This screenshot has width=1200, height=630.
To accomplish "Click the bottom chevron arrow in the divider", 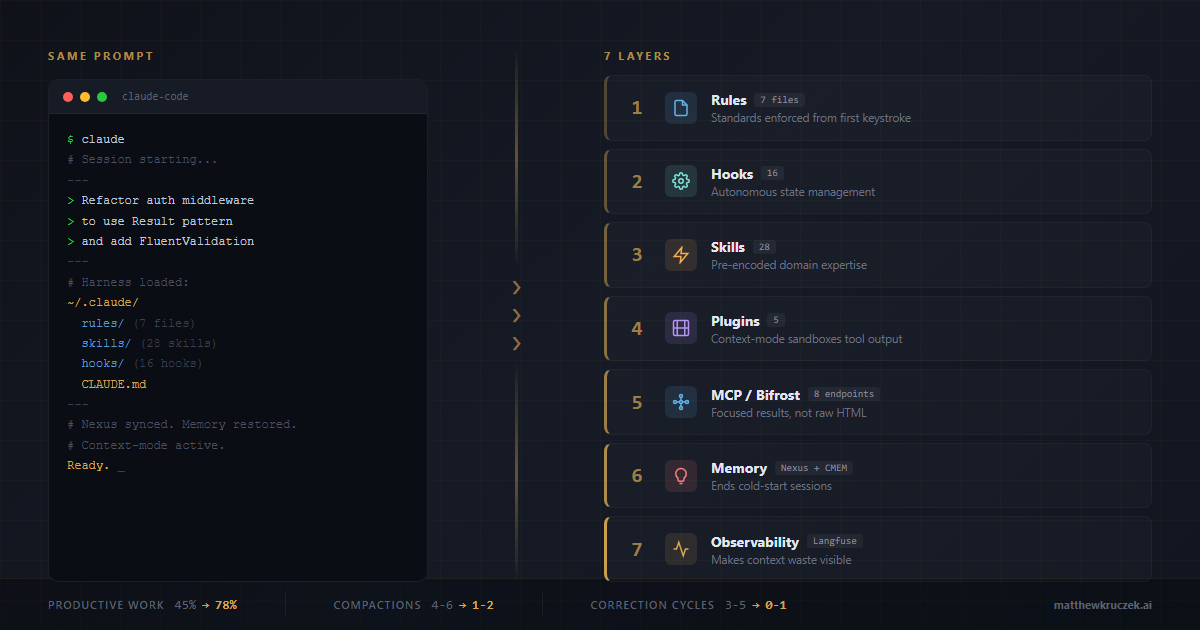I will (x=517, y=344).
